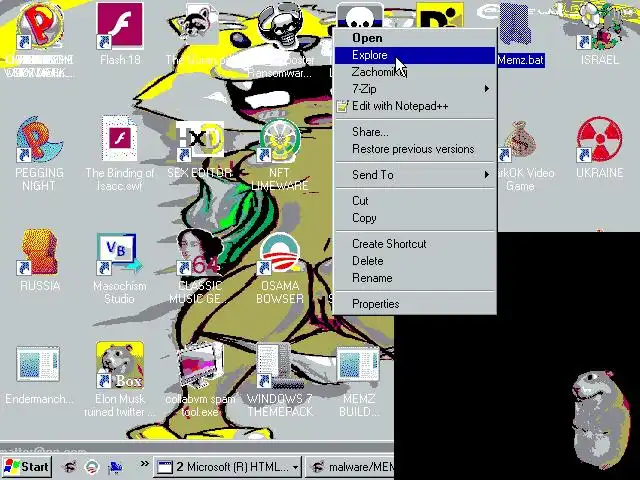Screen dimensions: 640x480
Task: Open the Start menu
Action: 26,467
